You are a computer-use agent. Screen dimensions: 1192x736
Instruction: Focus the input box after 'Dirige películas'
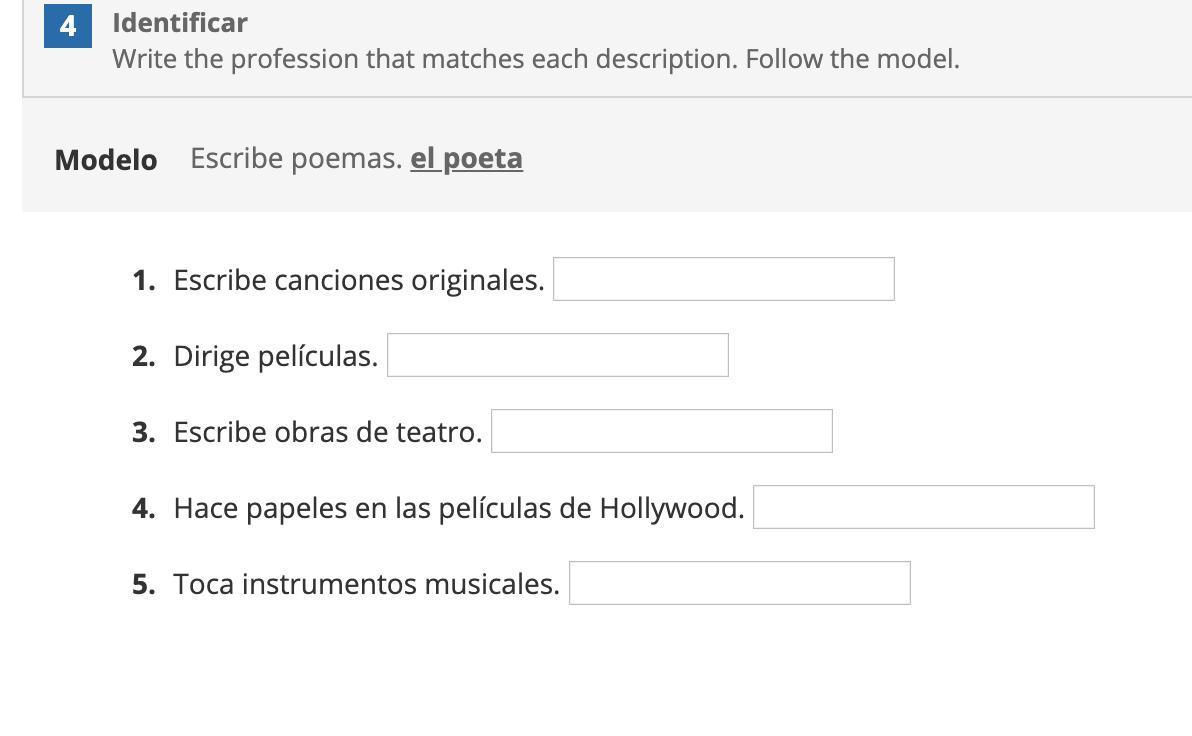point(557,355)
